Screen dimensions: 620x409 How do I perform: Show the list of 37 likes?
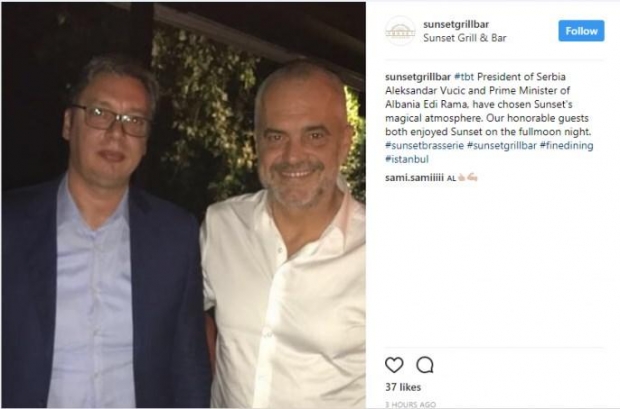tap(403, 387)
